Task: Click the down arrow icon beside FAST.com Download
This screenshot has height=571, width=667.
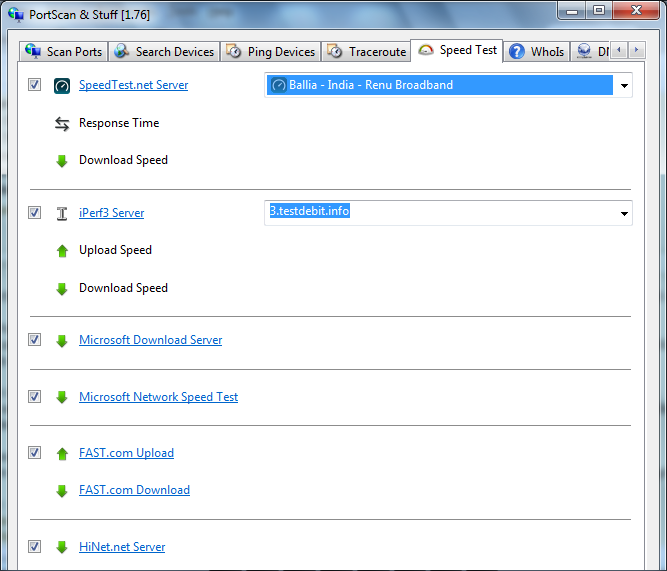Action: pyautogui.click(x=62, y=491)
